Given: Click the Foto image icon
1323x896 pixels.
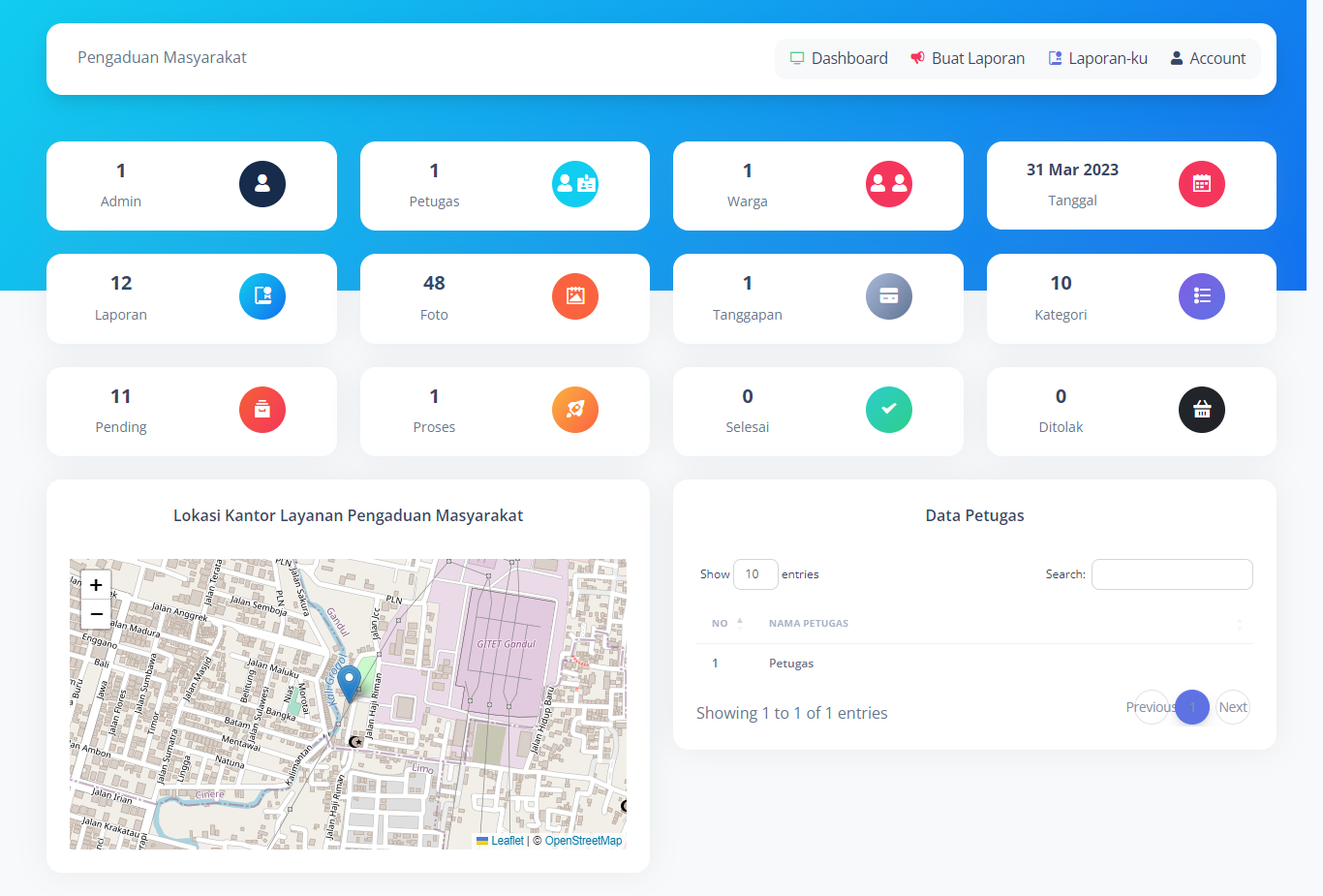Looking at the screenshot, I should coord(575,296).
